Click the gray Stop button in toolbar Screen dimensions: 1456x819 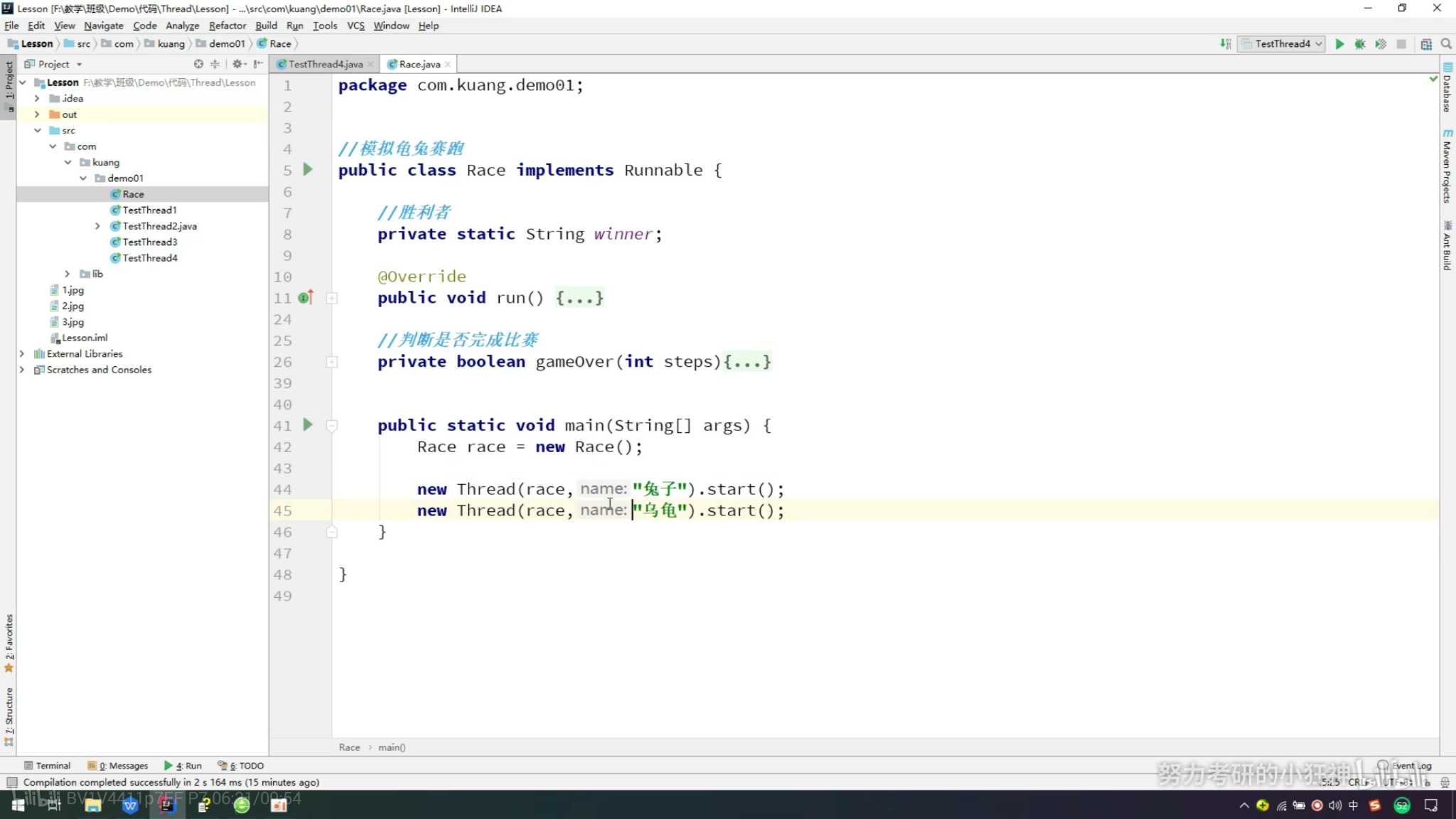1401,44
